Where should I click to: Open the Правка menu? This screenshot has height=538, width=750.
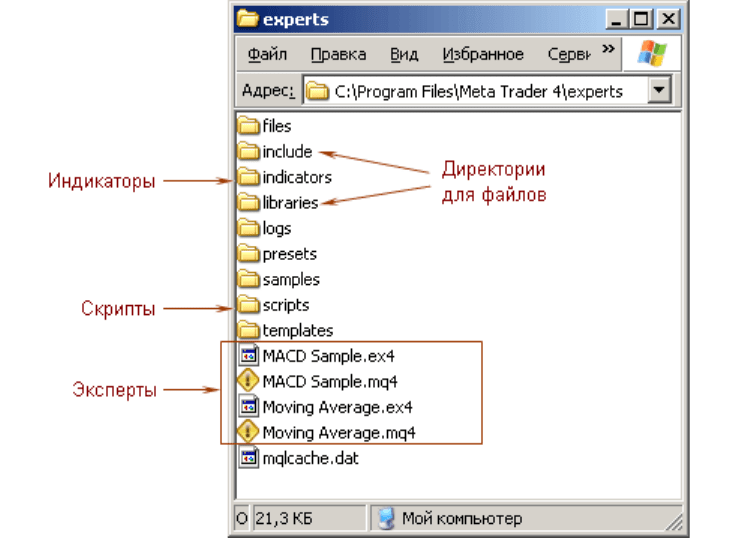point(339,55)
